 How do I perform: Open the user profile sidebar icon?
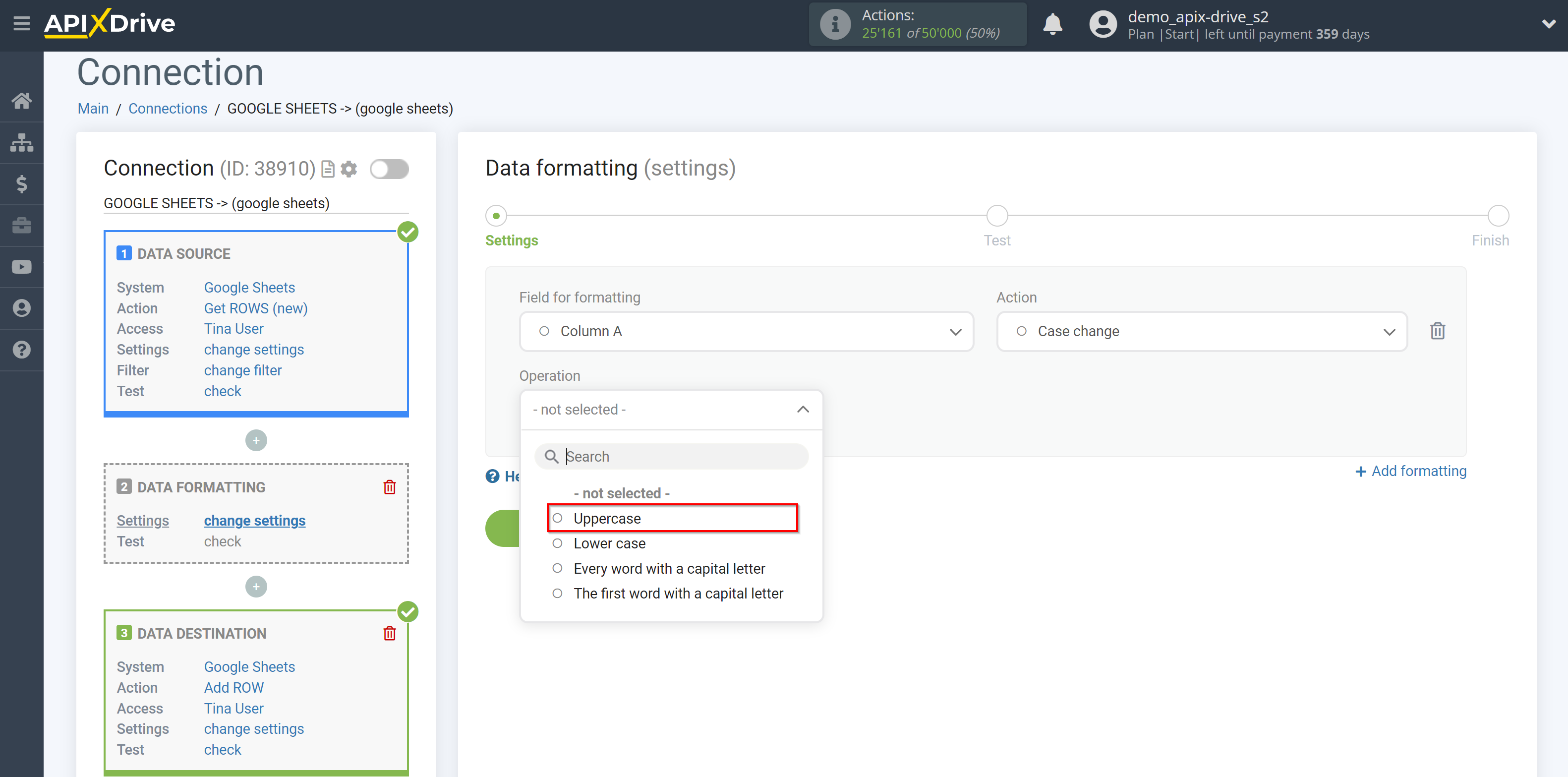(x=22, y=308)
